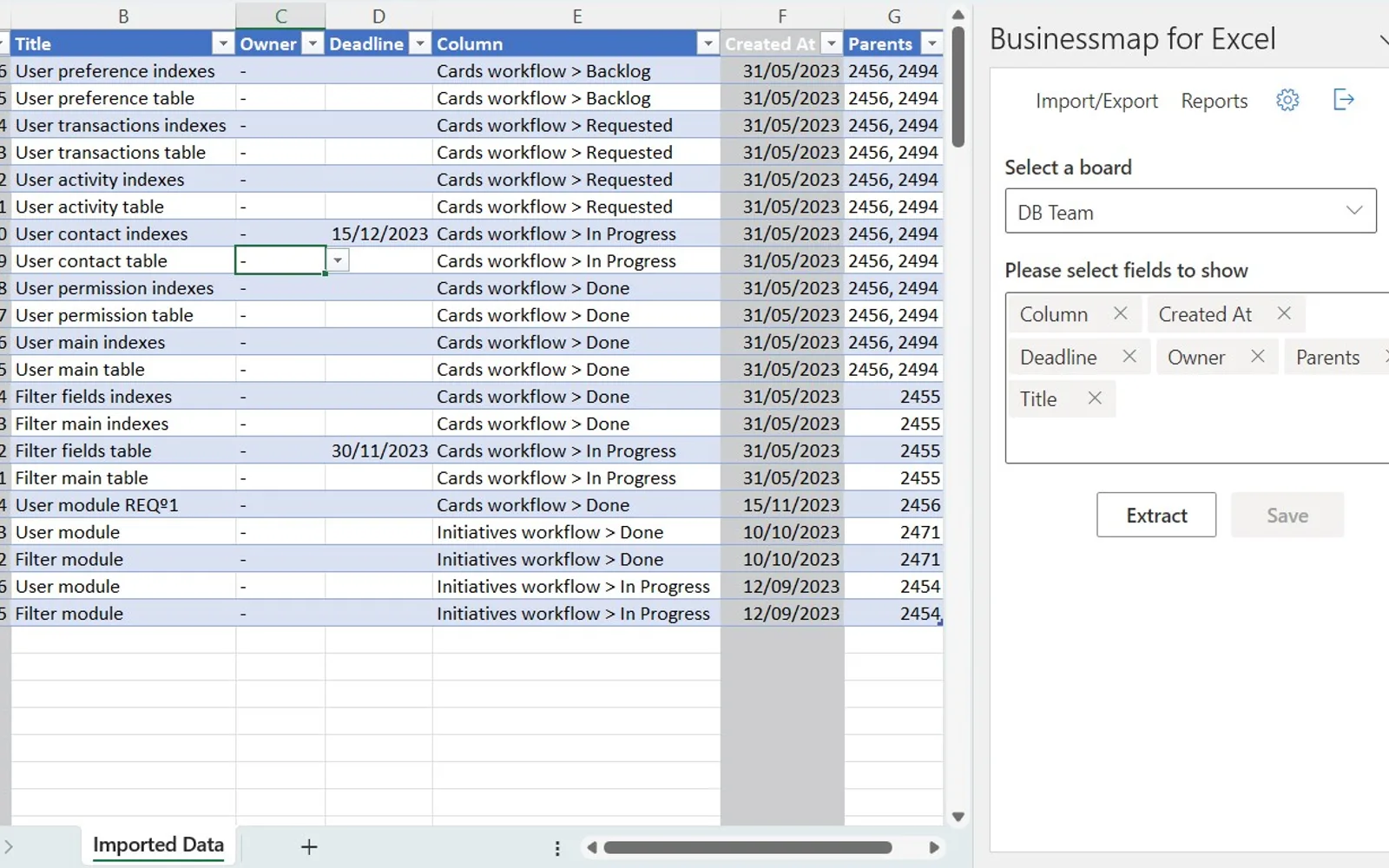The height and width of the screenshot is (868, 1389).
Task: Open Deadline column filter dropdown
Action: pyautogui.click(x=420, y=43)
